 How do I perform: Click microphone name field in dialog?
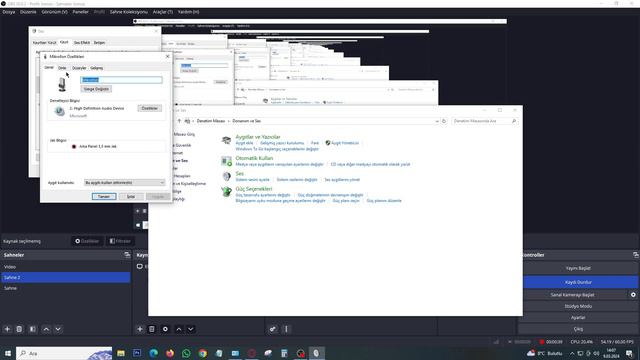(x=121, y=80)
